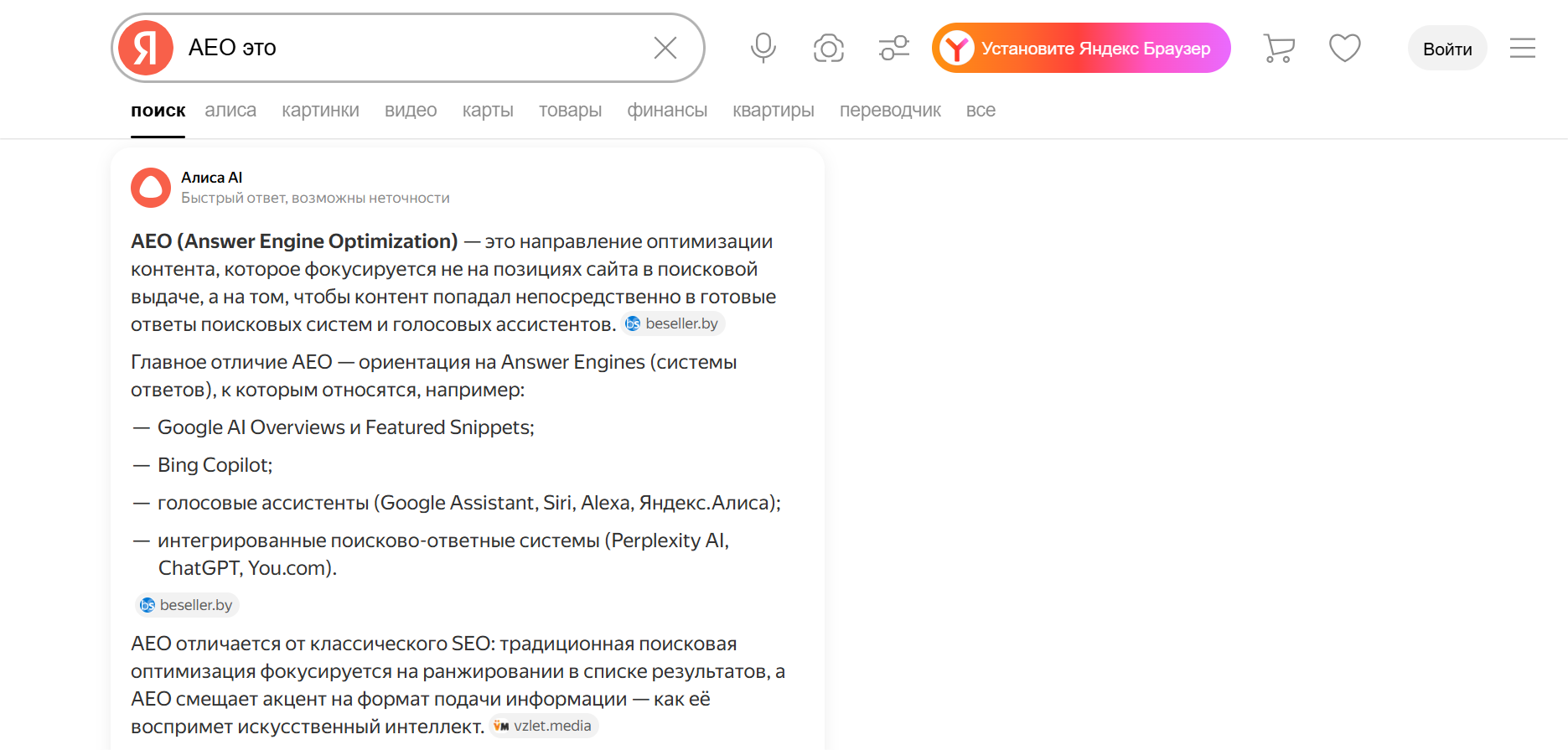Open the vzlet.media source link

[544, 726]
